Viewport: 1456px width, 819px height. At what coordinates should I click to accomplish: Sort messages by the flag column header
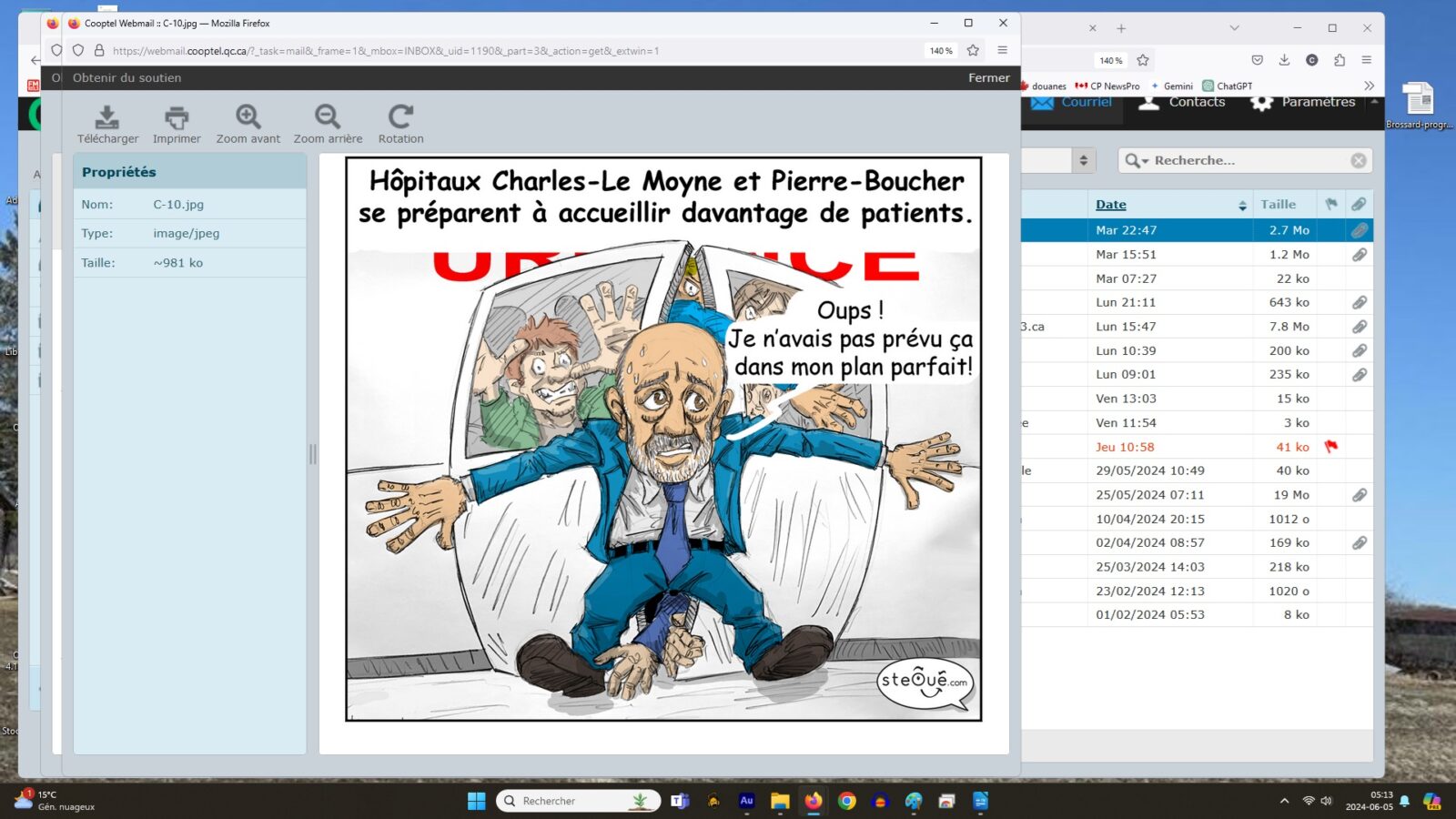coord(1331,205)
